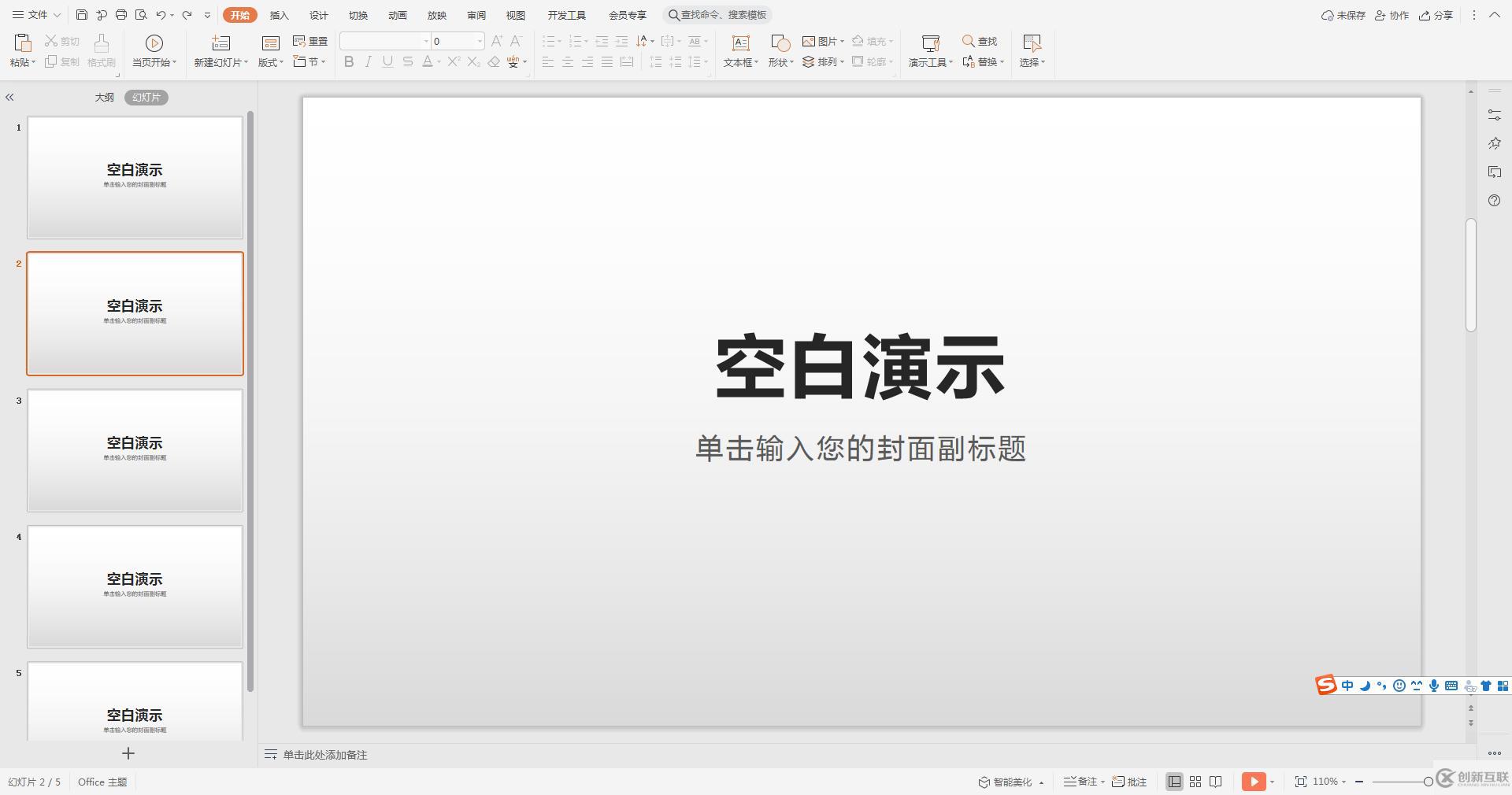Switch to reading view icon
Screen dimensions: 1512x795
pyautogui.click(x=1216, y=782)
